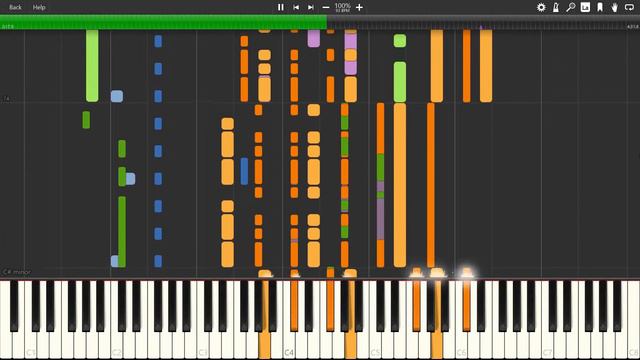The width and height of the screenshot is (640, 360).
Task: Toggle the loop icon
Action: tap(629, 7)
